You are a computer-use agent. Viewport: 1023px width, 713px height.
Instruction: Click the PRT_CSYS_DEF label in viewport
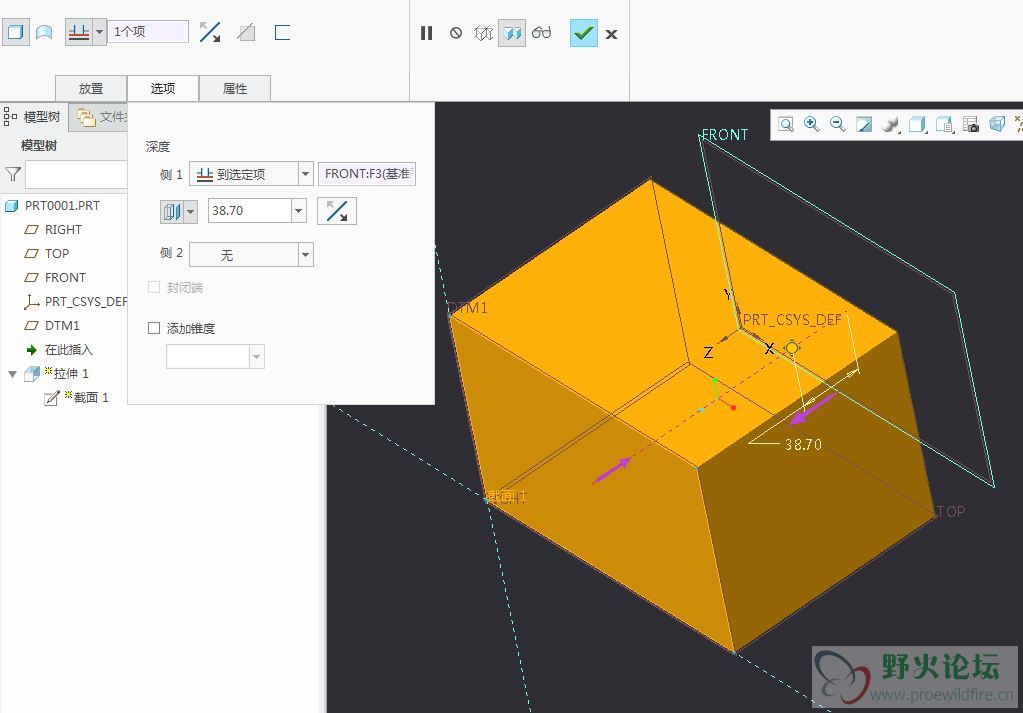click(x=792, y=320)
